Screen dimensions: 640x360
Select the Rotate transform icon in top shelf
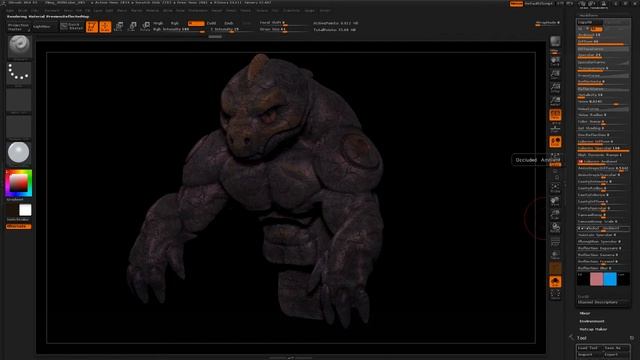coord(146,27)
